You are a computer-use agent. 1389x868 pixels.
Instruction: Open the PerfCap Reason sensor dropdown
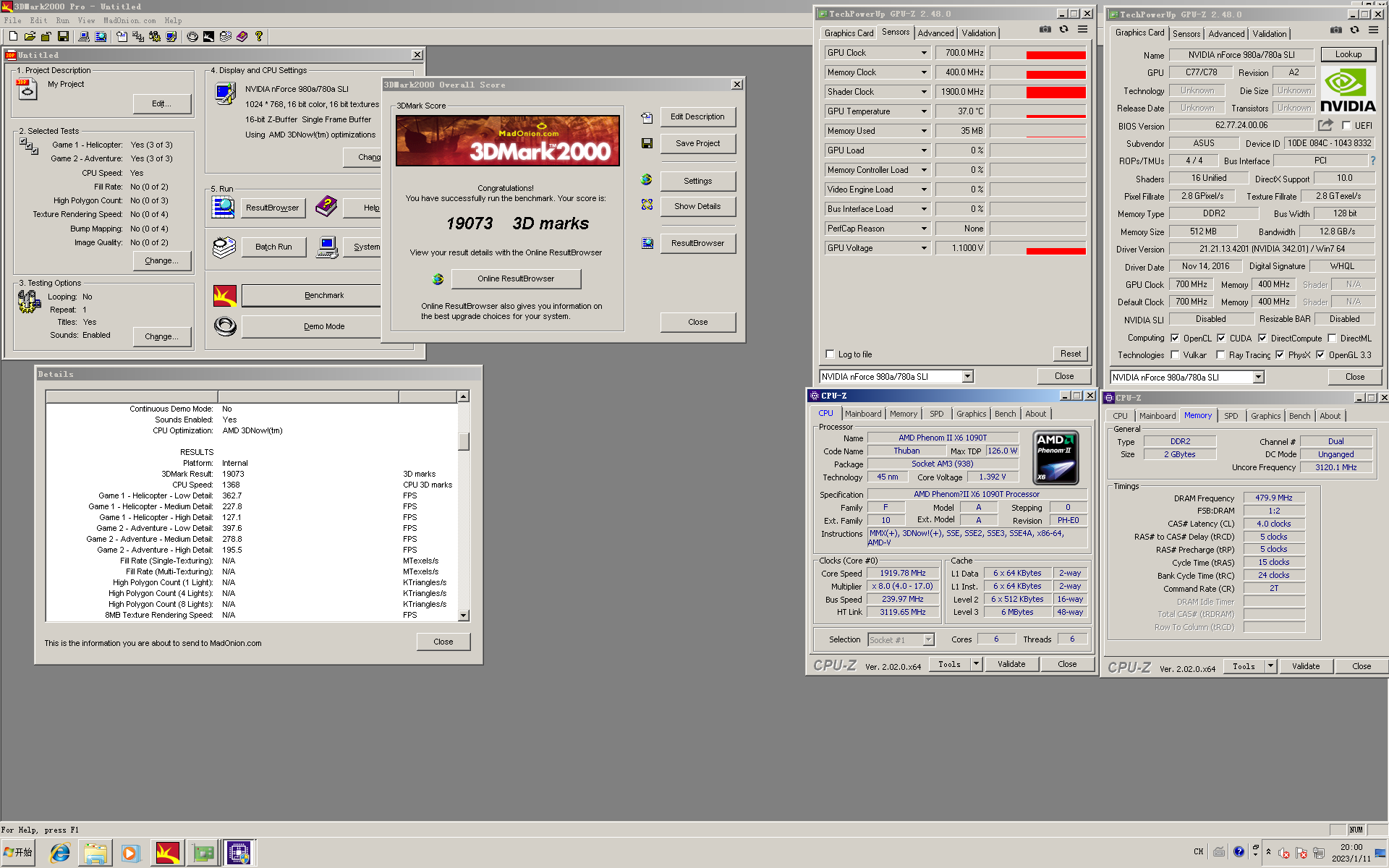(924, 229)
